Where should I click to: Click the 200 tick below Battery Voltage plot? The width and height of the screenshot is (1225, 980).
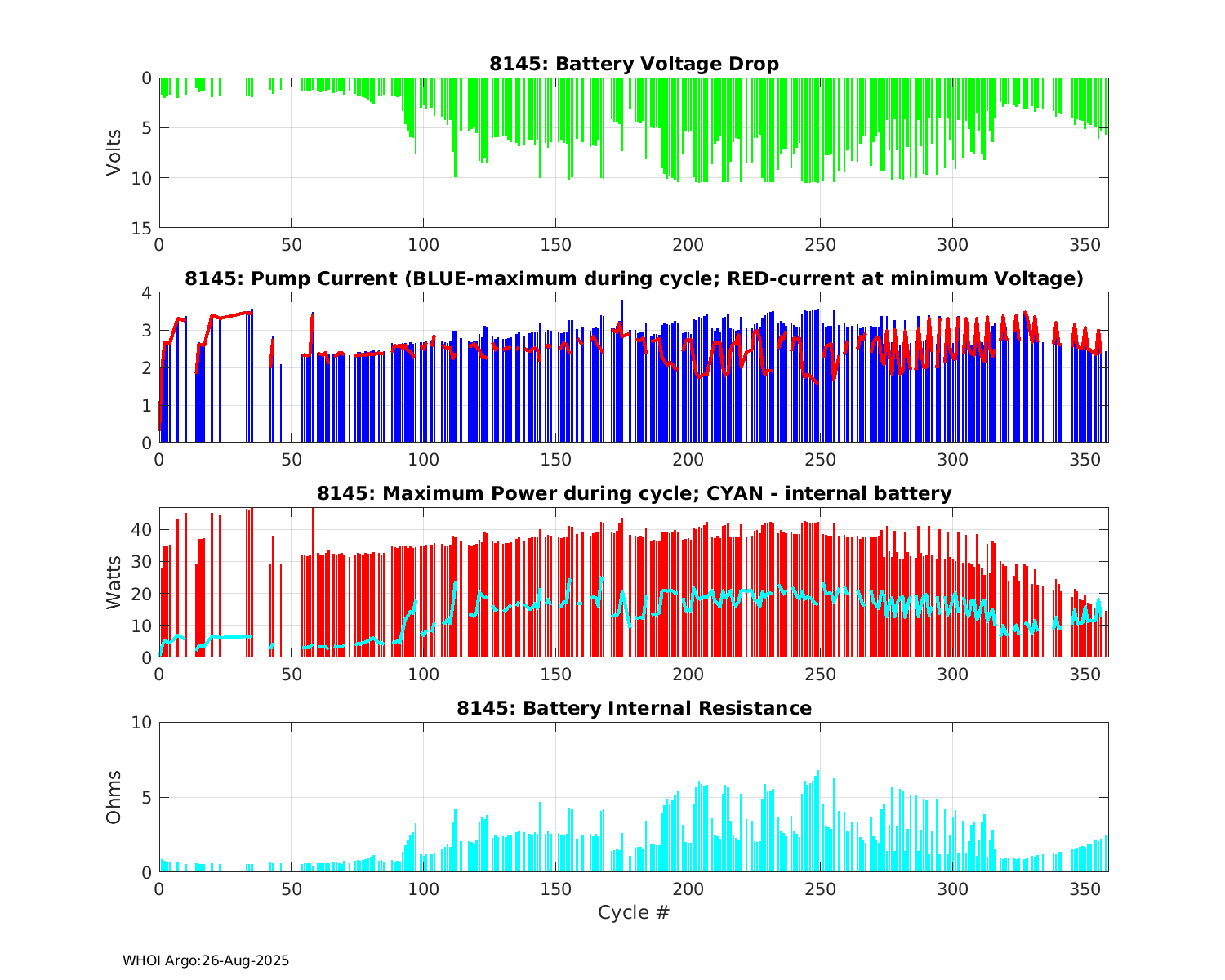coord(688,244)
